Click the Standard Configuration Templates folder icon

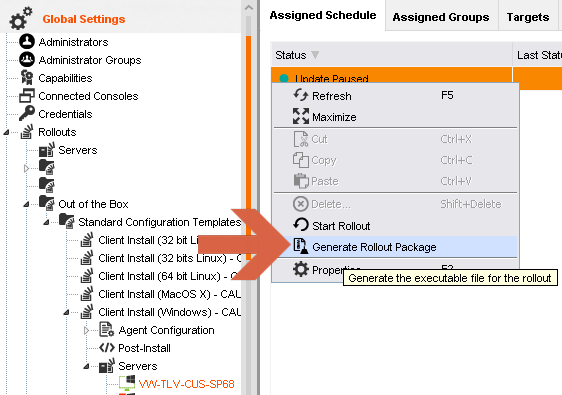(x=67, y=221)
